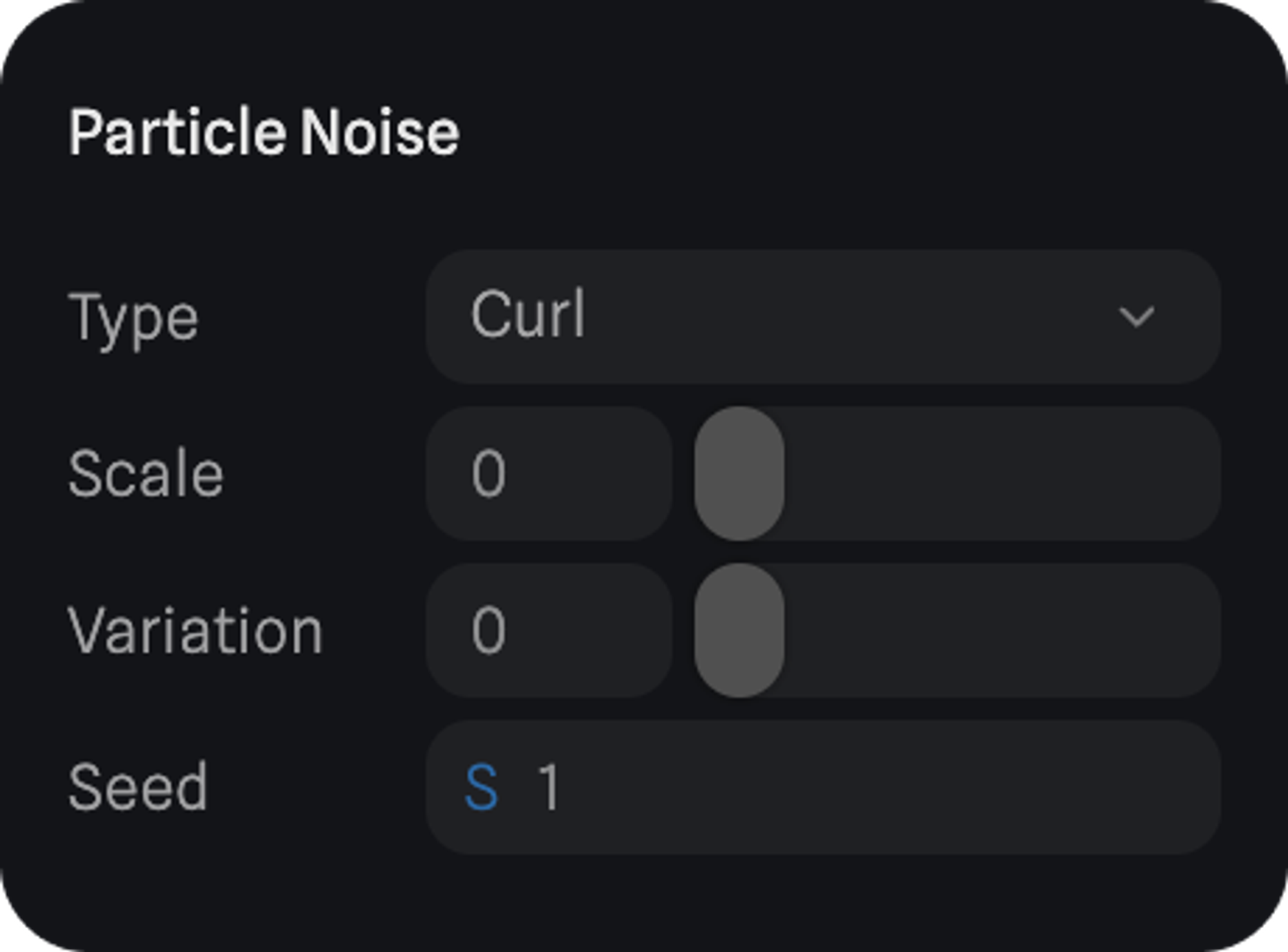This screenshot has width=1288, height=952.
Task: Click the chevron arrow beside Curl
Action: (1136, 317)
